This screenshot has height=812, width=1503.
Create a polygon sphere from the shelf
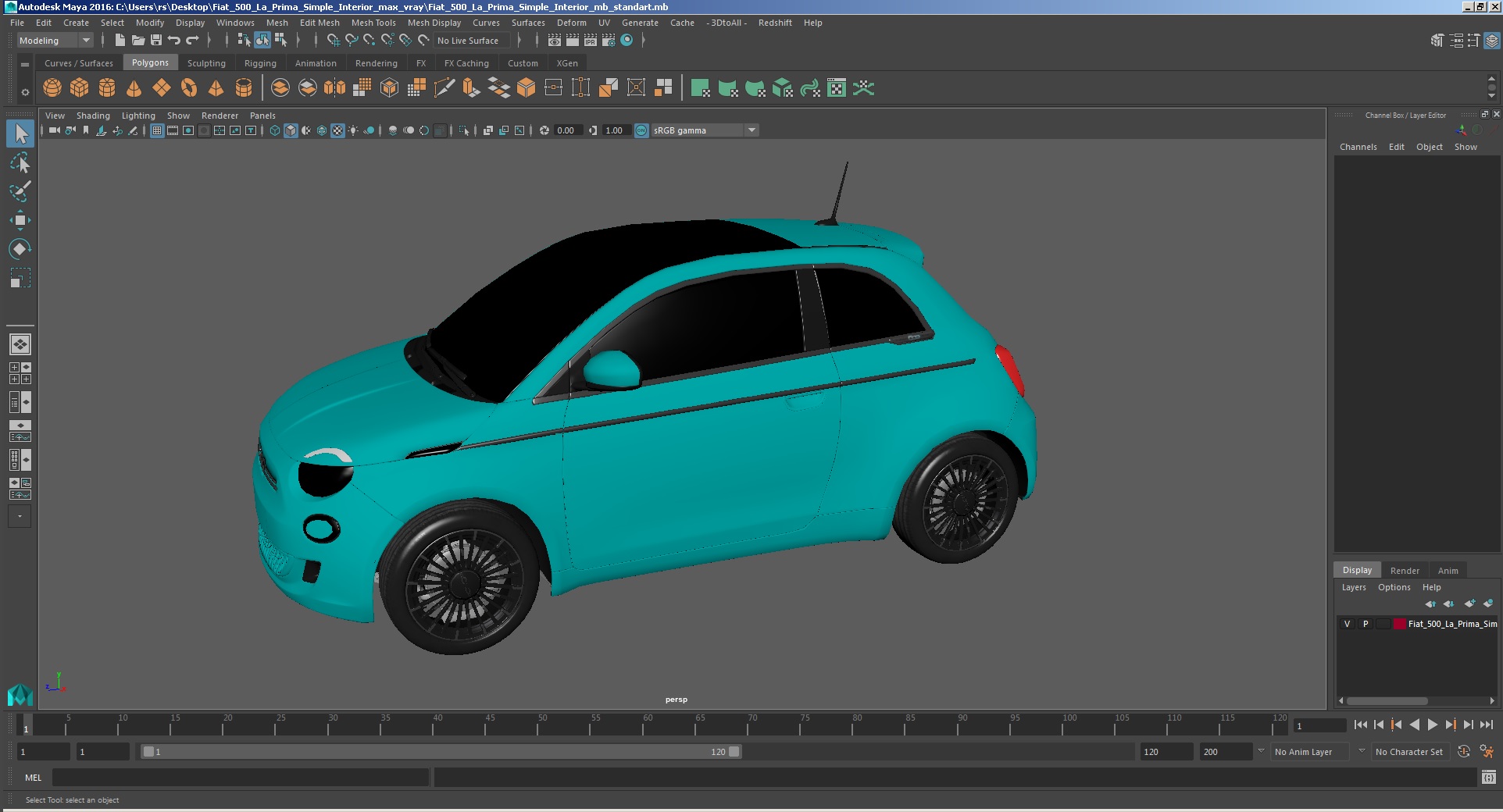coord(52,87)
